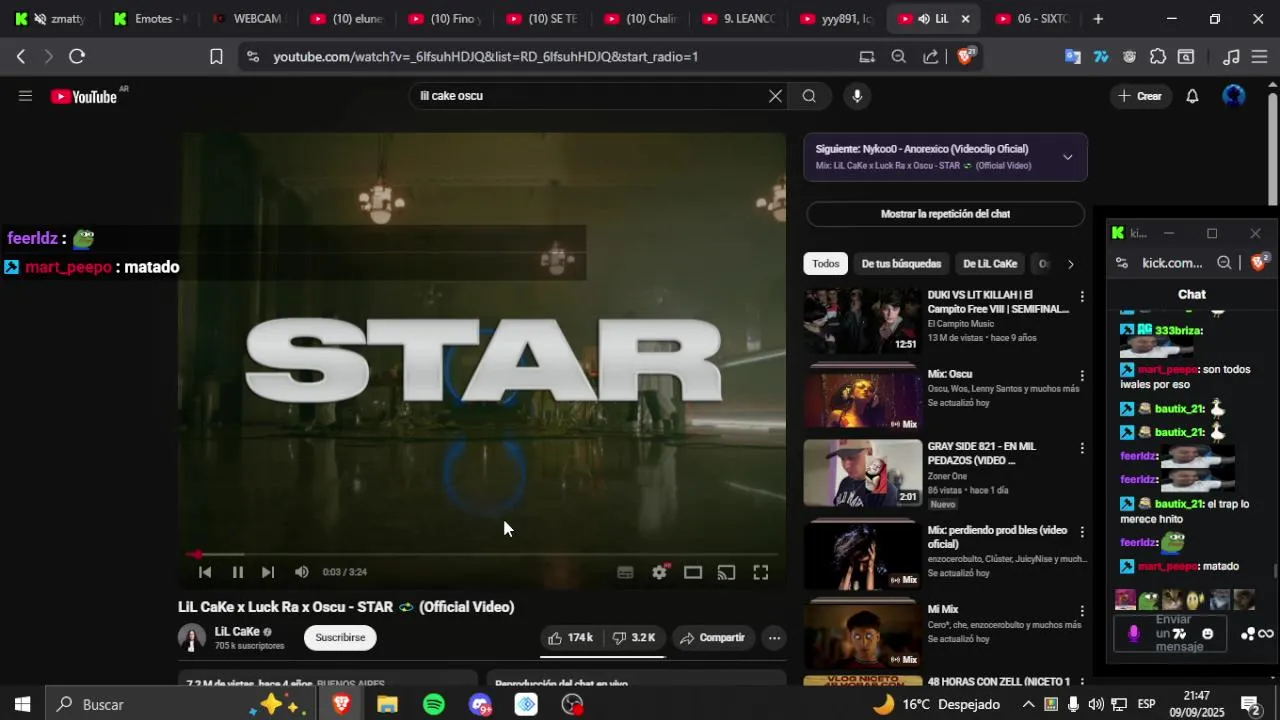The height and width of the screenshot is (720, 1280).
Task: Mute the video player volume
Action: [301, 572]
